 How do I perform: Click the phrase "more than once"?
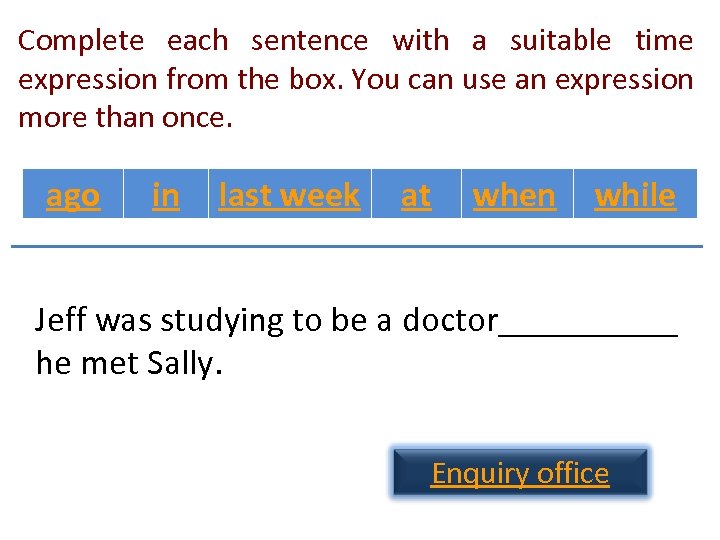(x=125, y=117)
